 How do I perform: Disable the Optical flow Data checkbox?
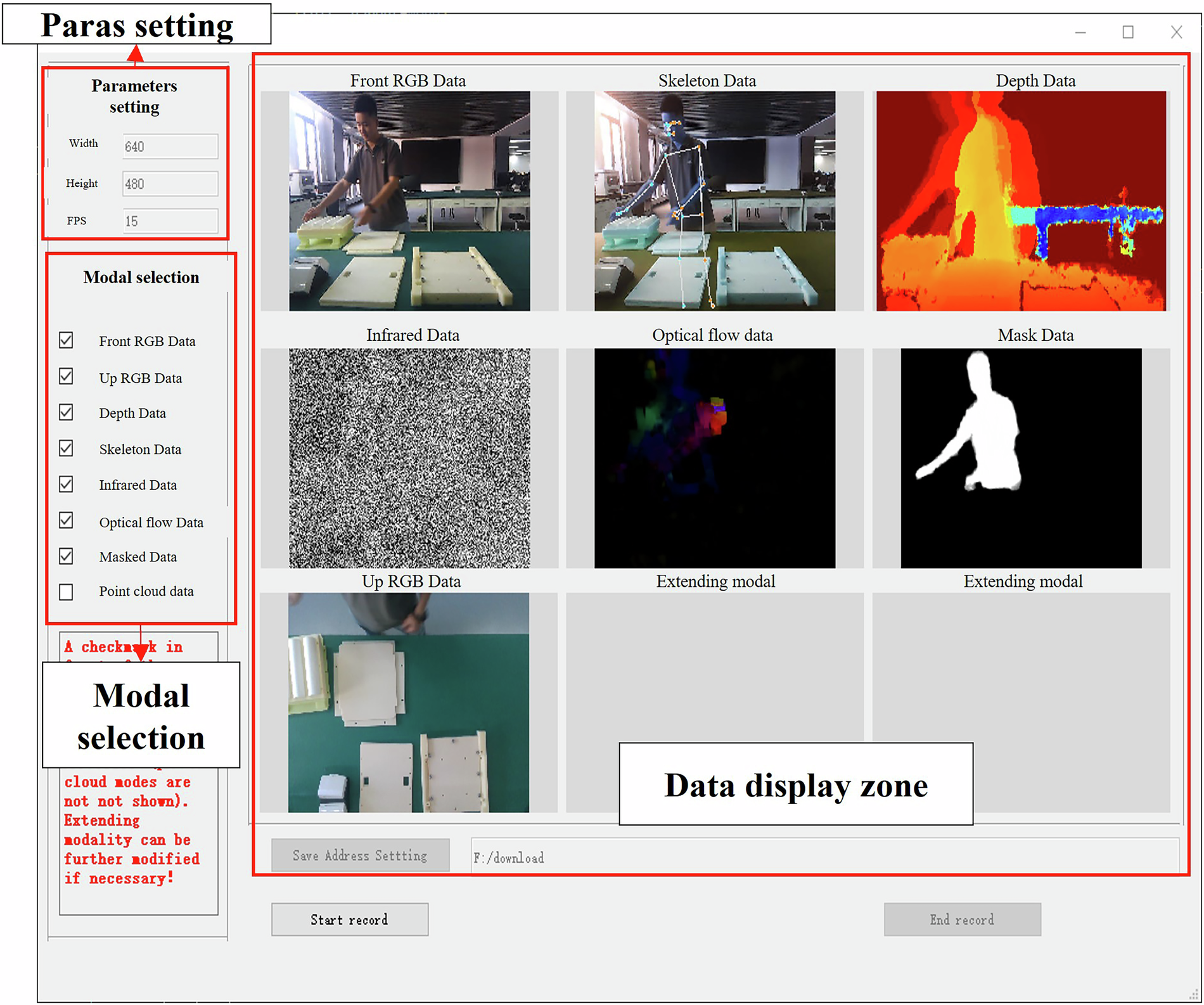click(x=67, y=521)
